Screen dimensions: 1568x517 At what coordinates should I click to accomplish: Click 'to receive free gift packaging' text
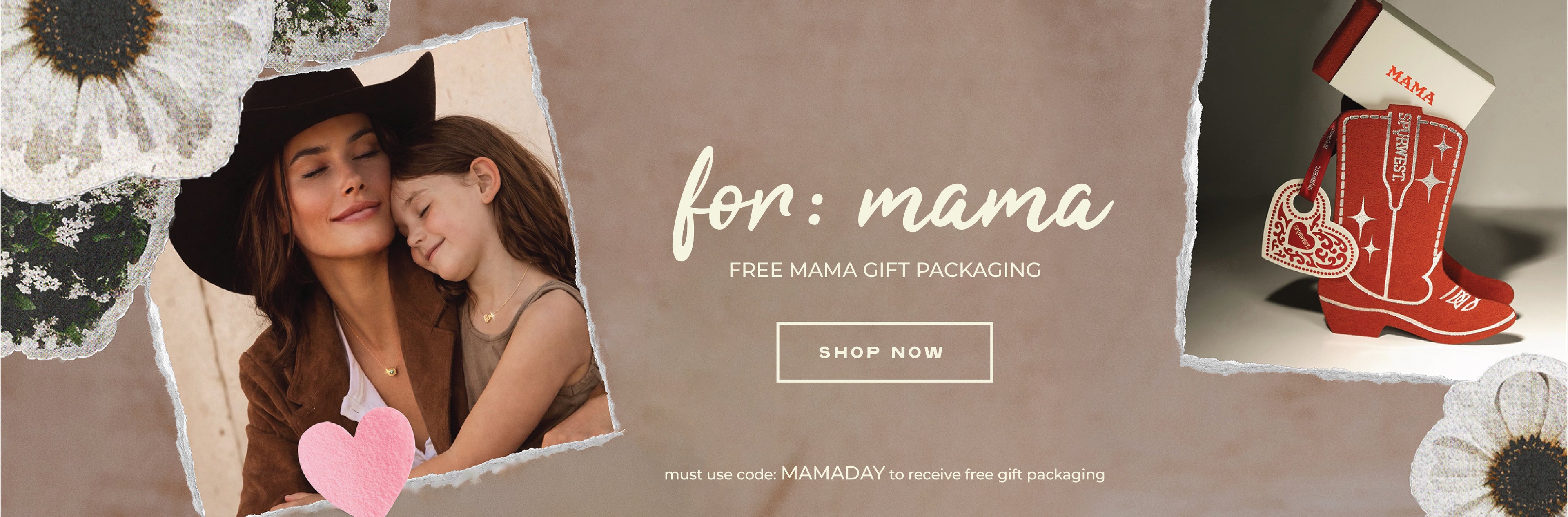[x=997, y=474]
